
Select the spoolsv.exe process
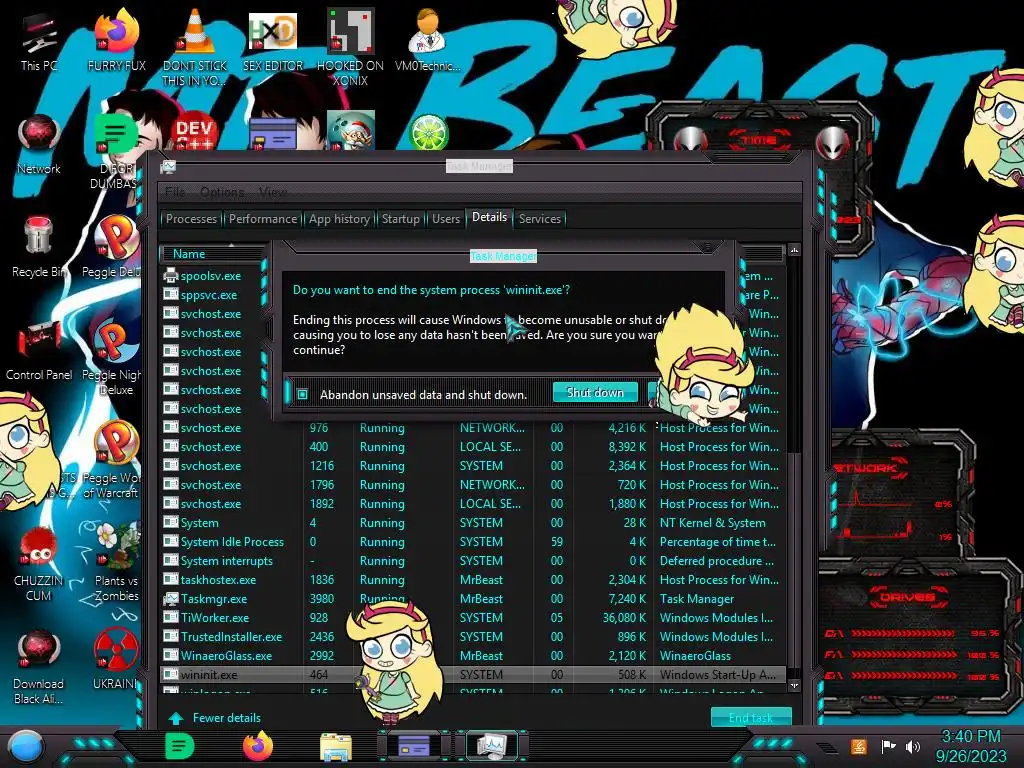coord(210,276)
